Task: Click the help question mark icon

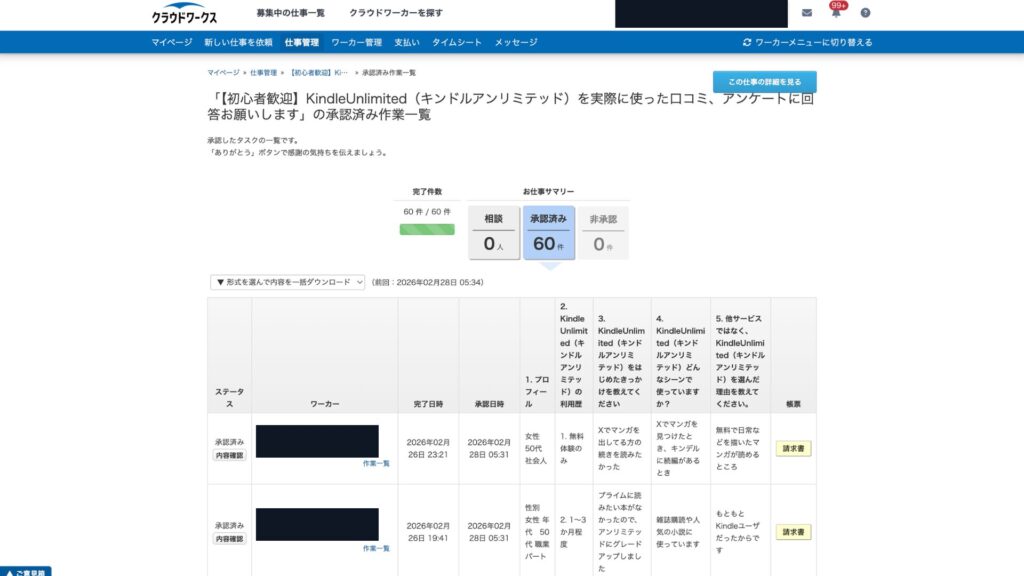Action: point(866,12)
